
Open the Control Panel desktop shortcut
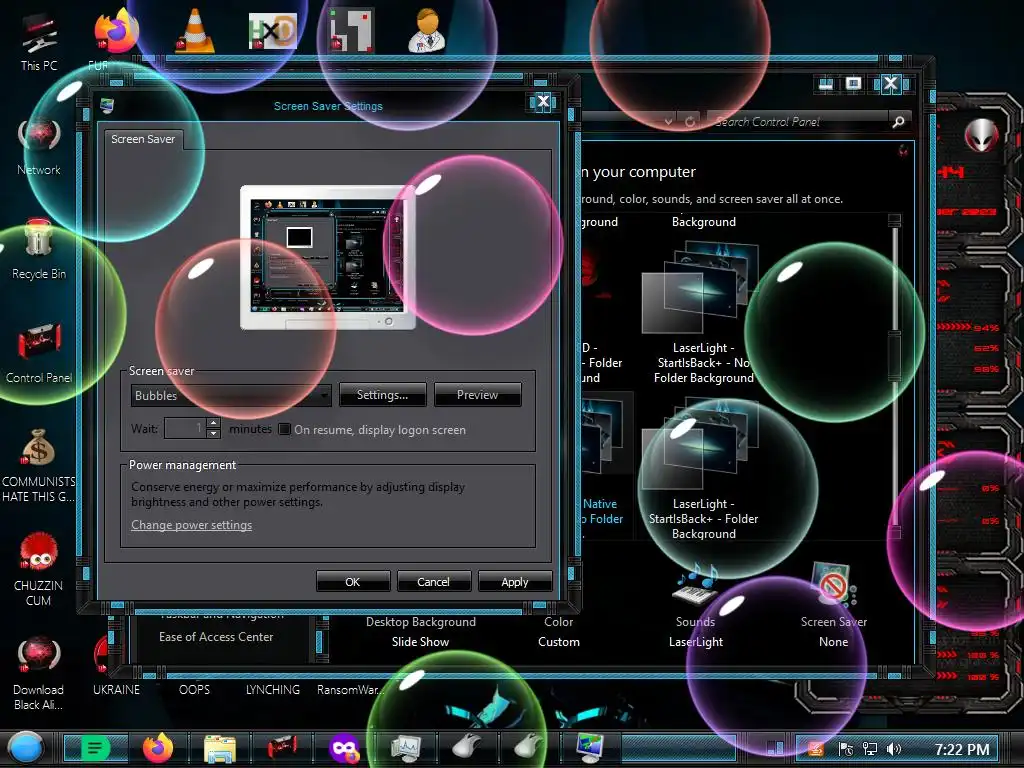(x=39, y=353)
